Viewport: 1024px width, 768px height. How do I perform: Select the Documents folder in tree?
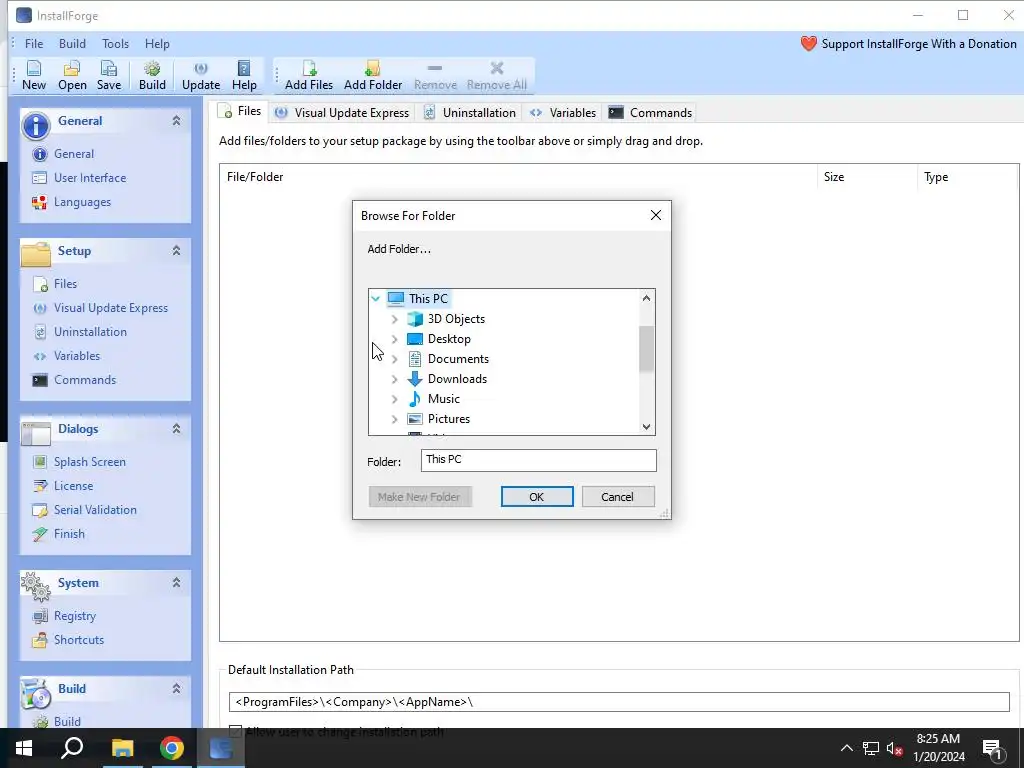click(x=458, y=359)
